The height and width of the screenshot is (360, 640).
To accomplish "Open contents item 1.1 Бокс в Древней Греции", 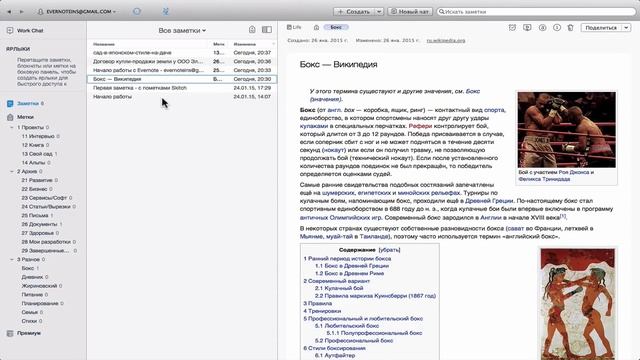I will (351, 266).
